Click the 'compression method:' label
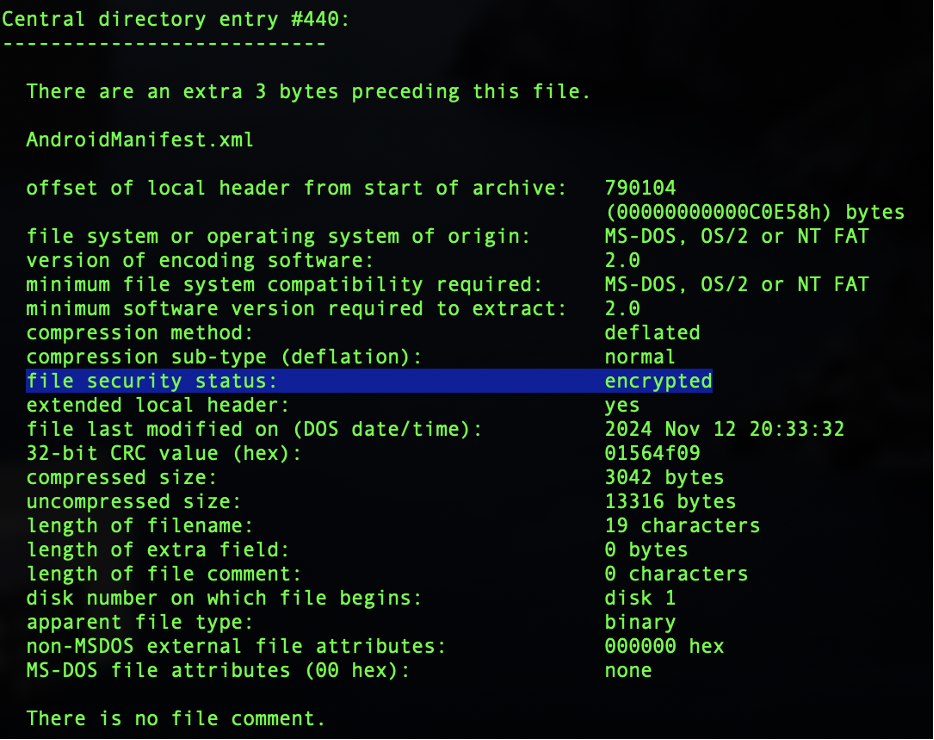Image resolution: width=934 pixels, height=740 pixels. (x=140, y=333)
